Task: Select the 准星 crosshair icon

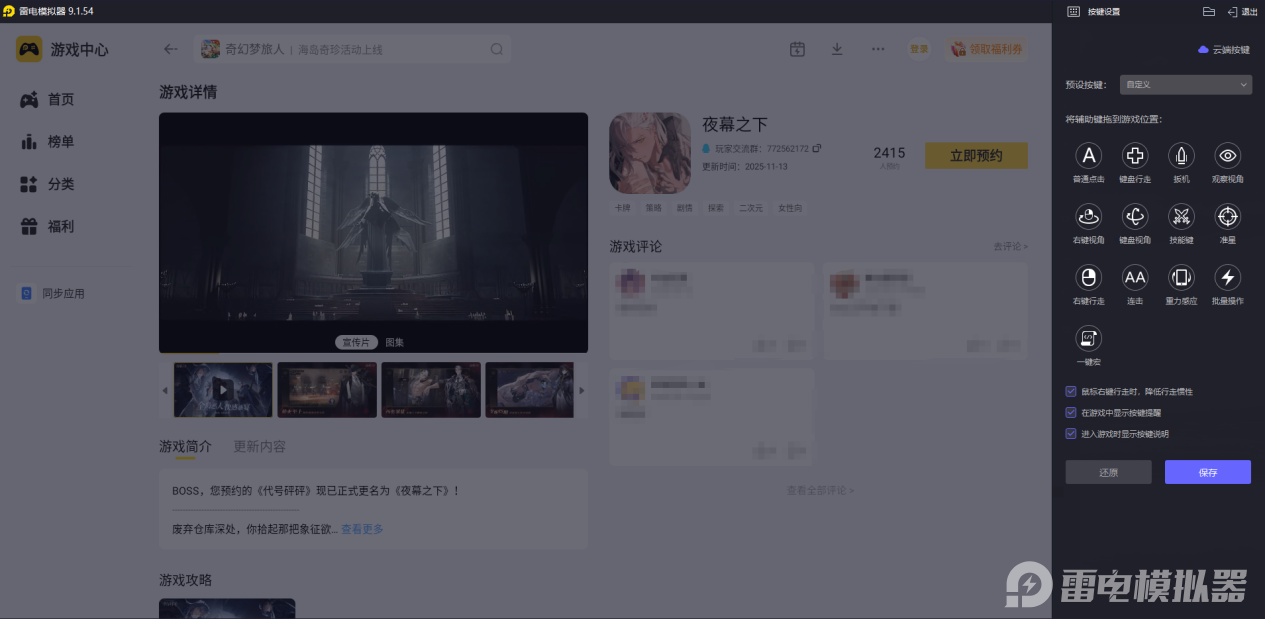Action: 1228,216
